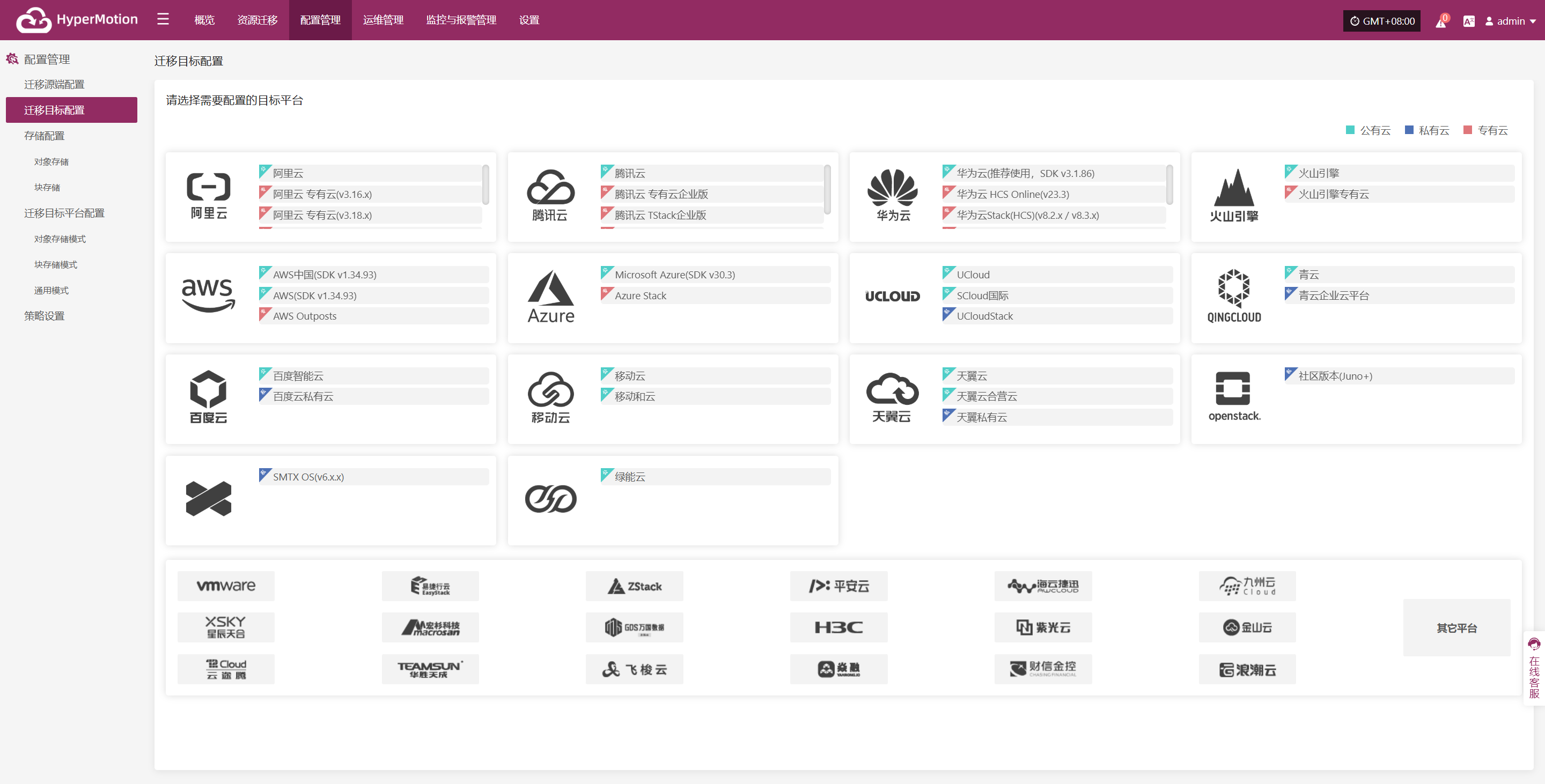Click the OpenStack logo
This screenshot has height=784, width=1545.
[x=1234, y=397]
